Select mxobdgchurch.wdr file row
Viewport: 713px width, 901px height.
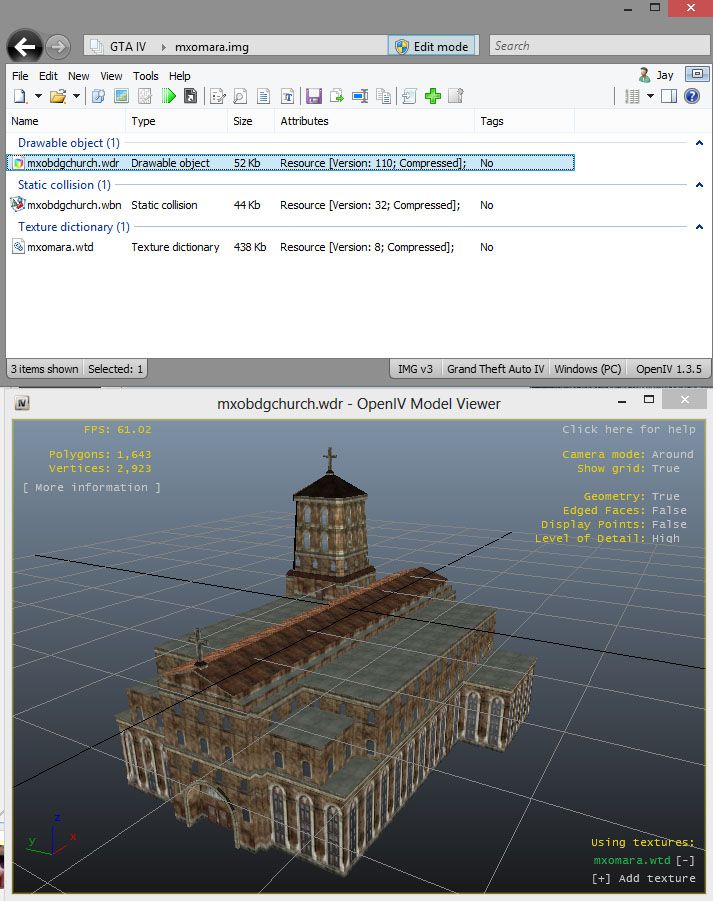pyautogui.click(x=291, y=163)
